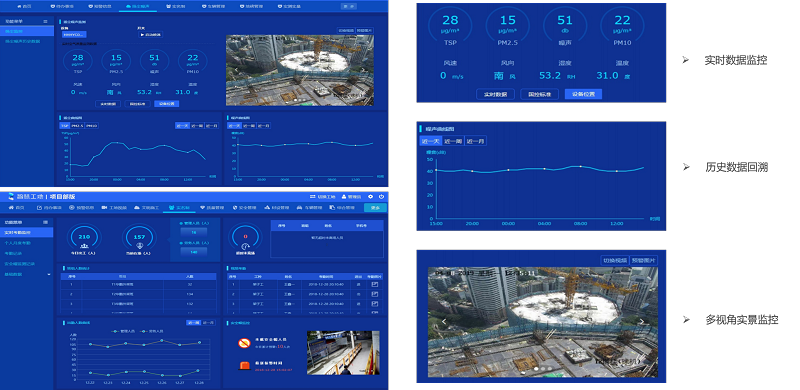The width and height of the screenshot is (800, 390).
Task: Open the settings gear in 项目部版 header
Action: pos(370,197)
